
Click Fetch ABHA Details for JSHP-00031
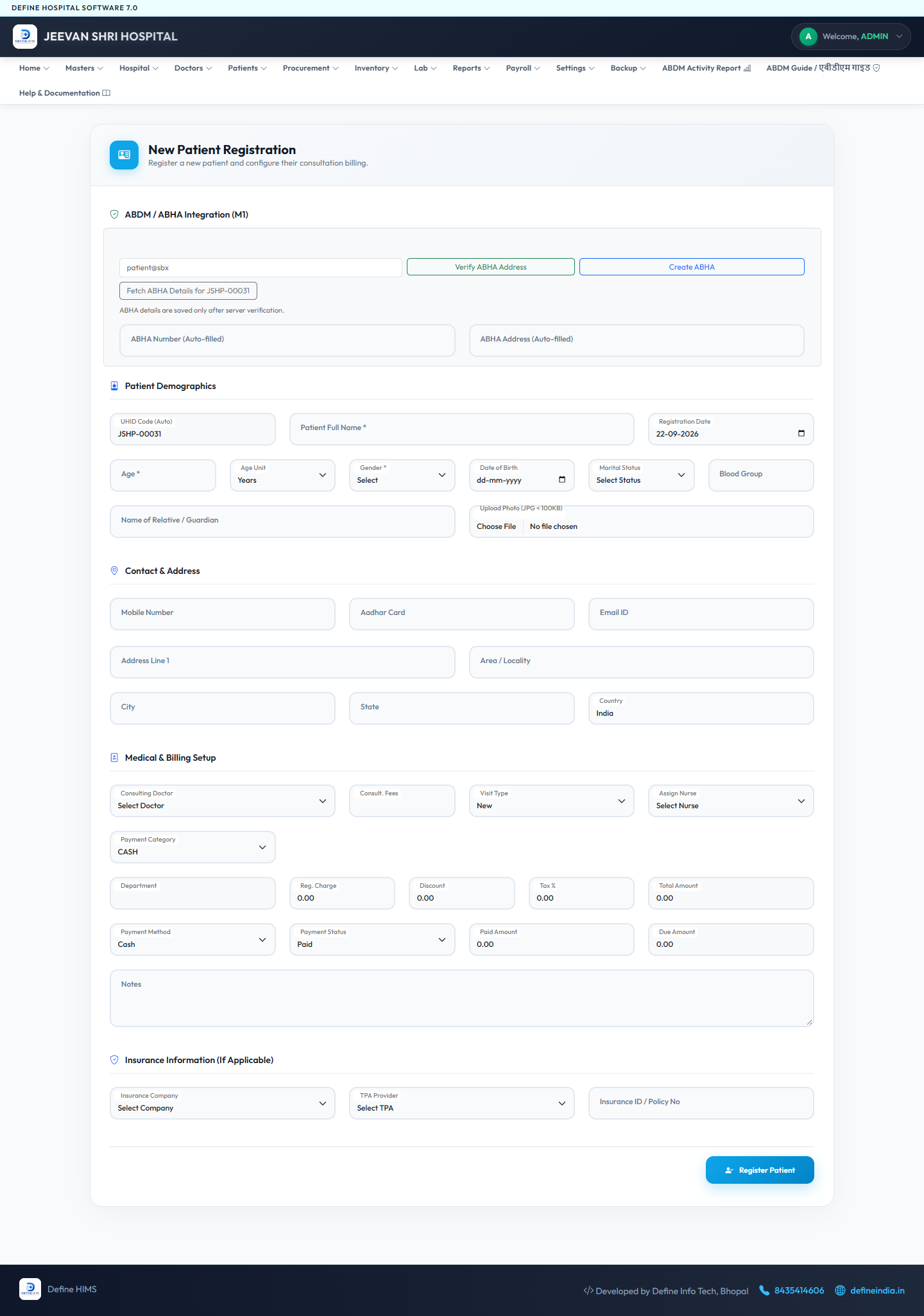click(x=188, y=291)
